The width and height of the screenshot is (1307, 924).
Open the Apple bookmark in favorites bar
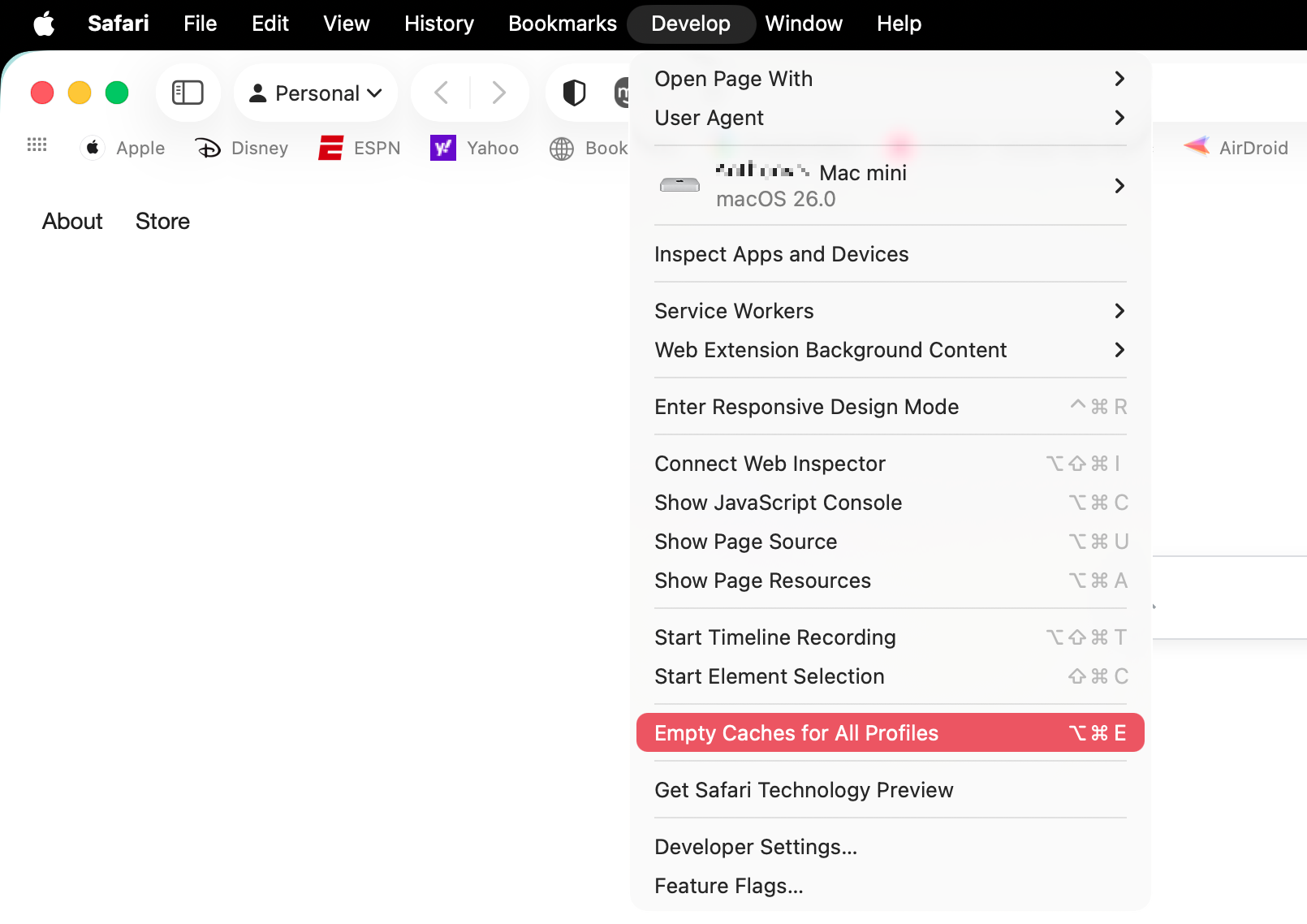pos(123,148)
